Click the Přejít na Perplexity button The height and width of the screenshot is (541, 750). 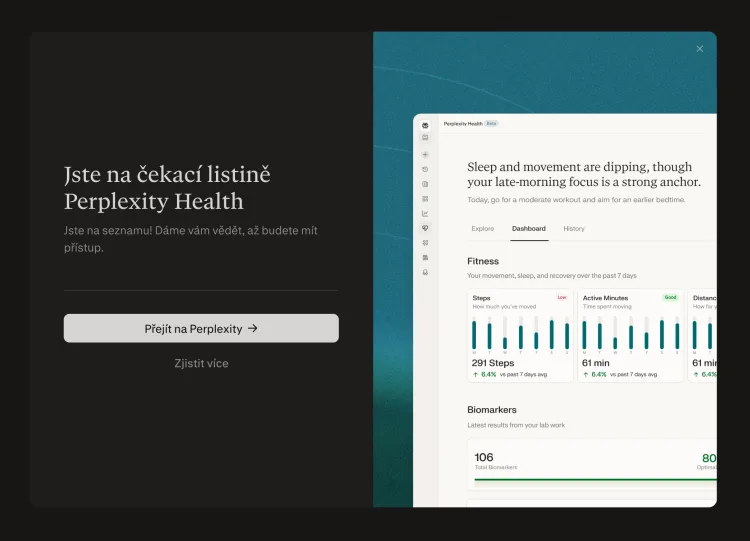coord(201,328)
